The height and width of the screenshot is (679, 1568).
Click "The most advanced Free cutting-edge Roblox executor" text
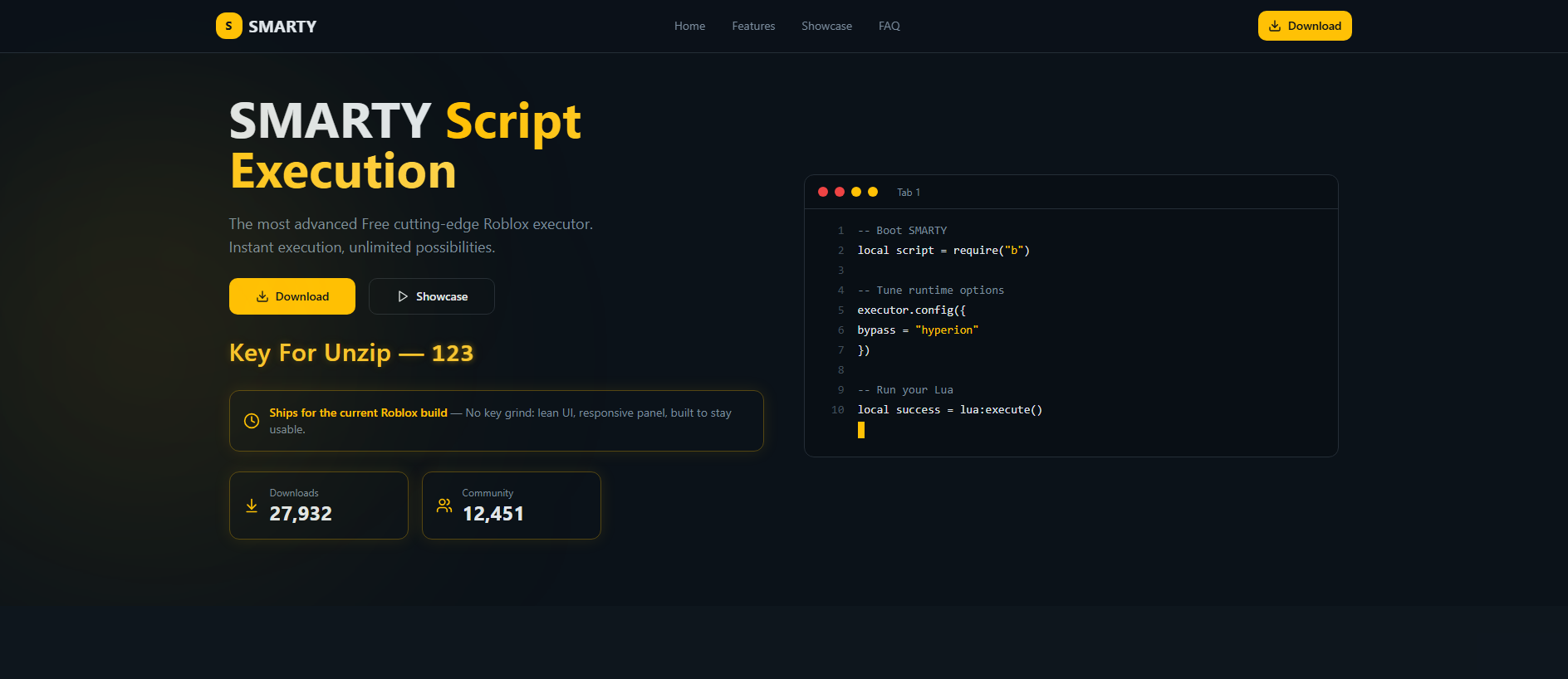pos(411,224)
